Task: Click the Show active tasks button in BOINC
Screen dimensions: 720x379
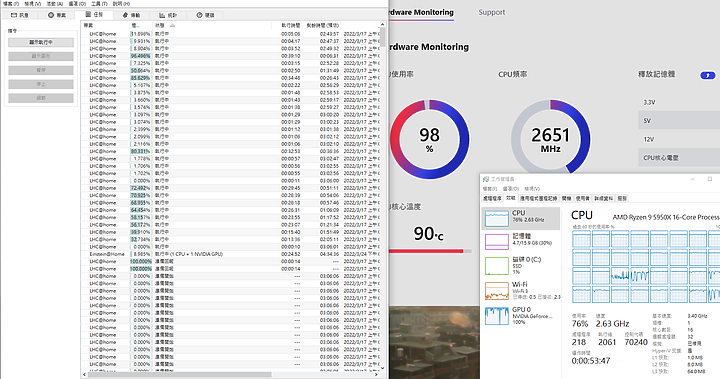Action: pos(41,42)
